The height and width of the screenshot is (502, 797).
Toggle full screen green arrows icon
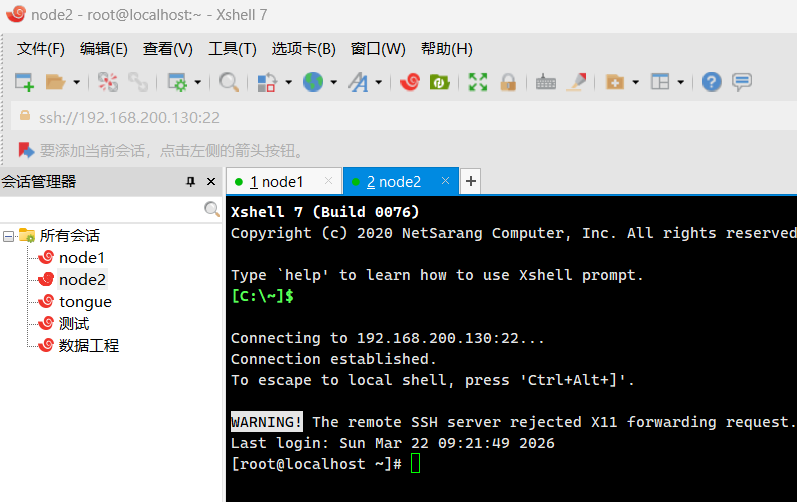pos(478,82)
